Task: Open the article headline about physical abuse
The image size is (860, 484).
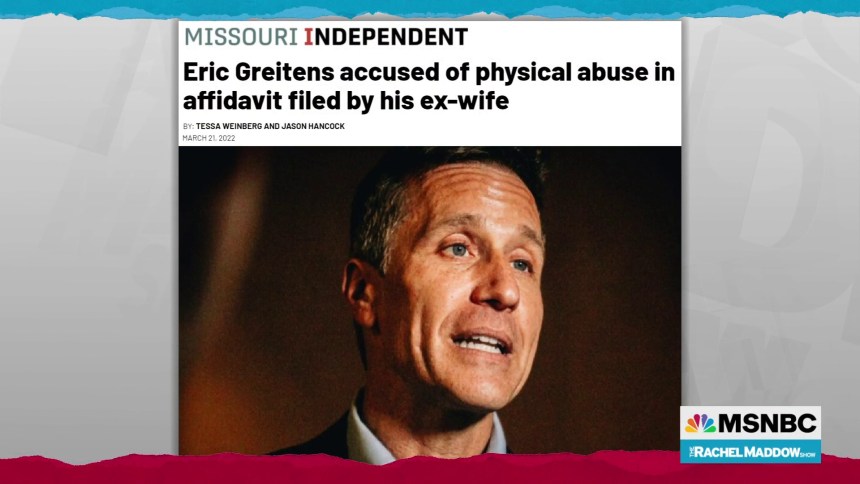Action: [x=428, y=86]
